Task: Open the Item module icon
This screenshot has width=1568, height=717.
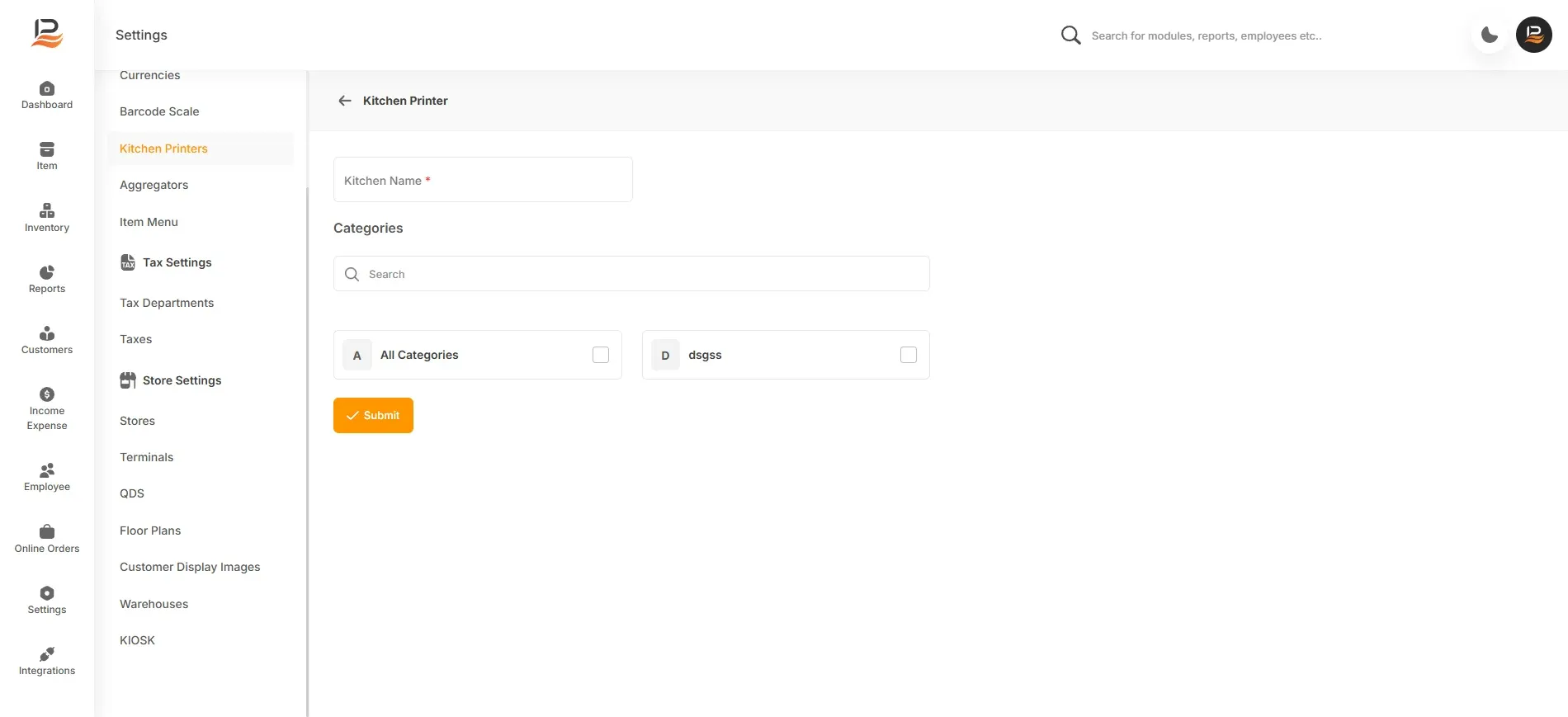Action: coord(47,149)
